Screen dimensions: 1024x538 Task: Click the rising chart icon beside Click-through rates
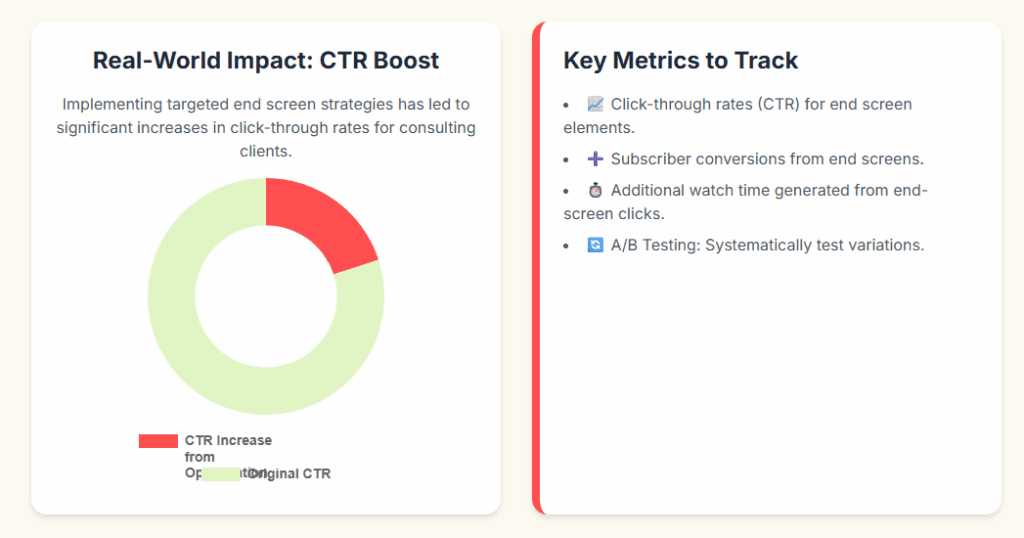pyautogui.click(x=595, y=104)
